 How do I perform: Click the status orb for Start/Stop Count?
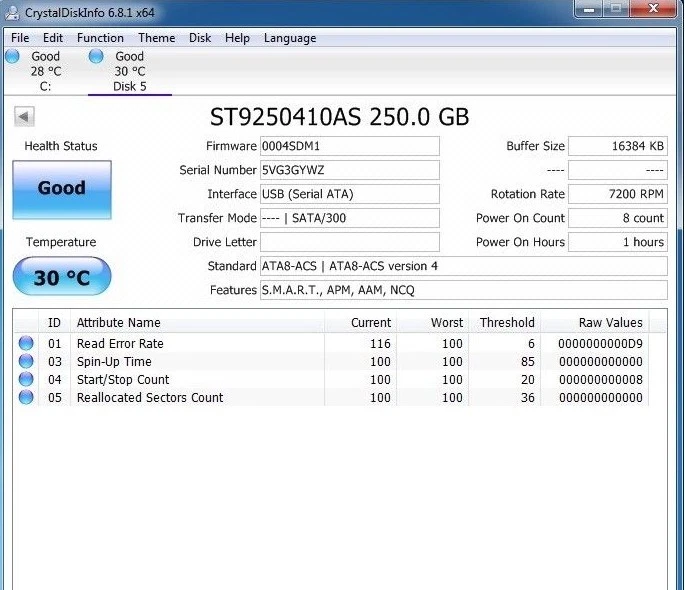[x=26, y=379]
